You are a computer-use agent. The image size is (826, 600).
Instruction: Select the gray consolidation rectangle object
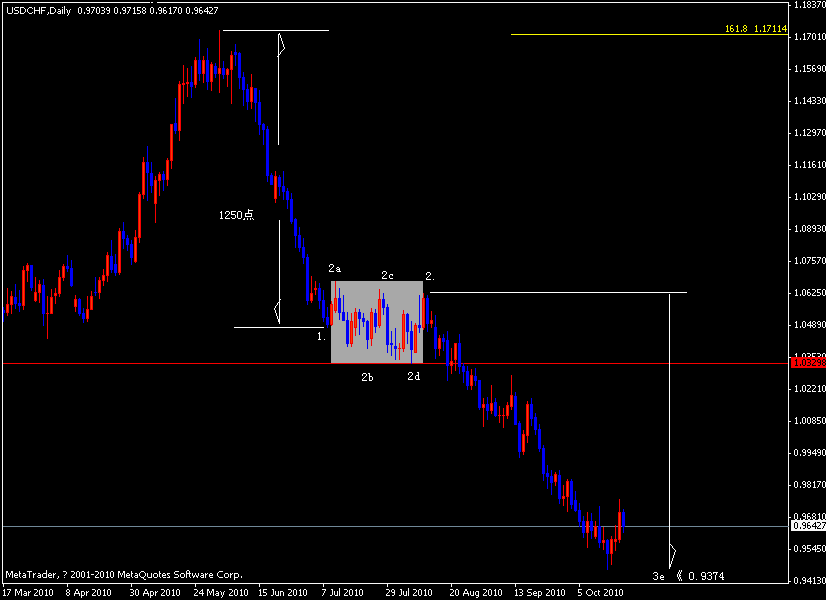(377, 322)
